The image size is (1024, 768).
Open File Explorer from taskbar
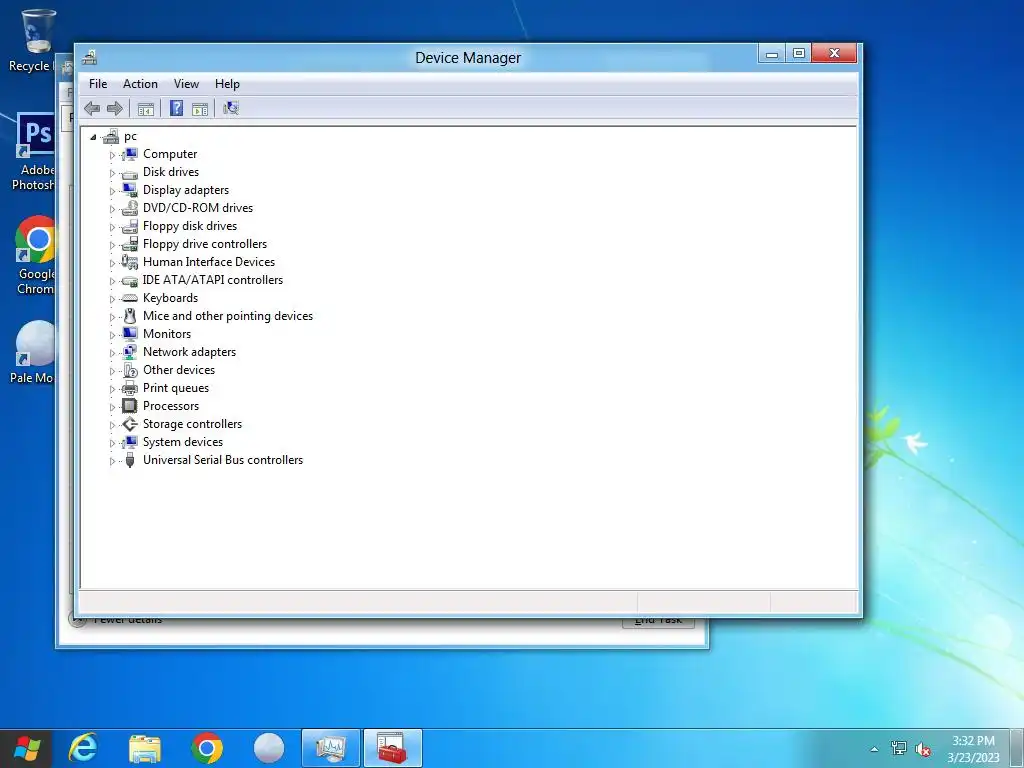tap(145, 748)
